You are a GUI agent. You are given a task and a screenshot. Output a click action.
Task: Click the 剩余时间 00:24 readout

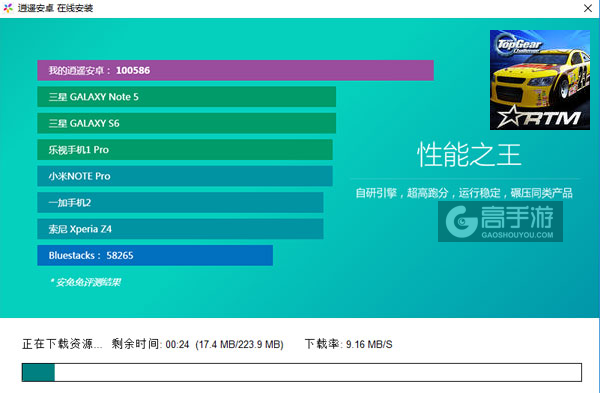click(150, 344)
